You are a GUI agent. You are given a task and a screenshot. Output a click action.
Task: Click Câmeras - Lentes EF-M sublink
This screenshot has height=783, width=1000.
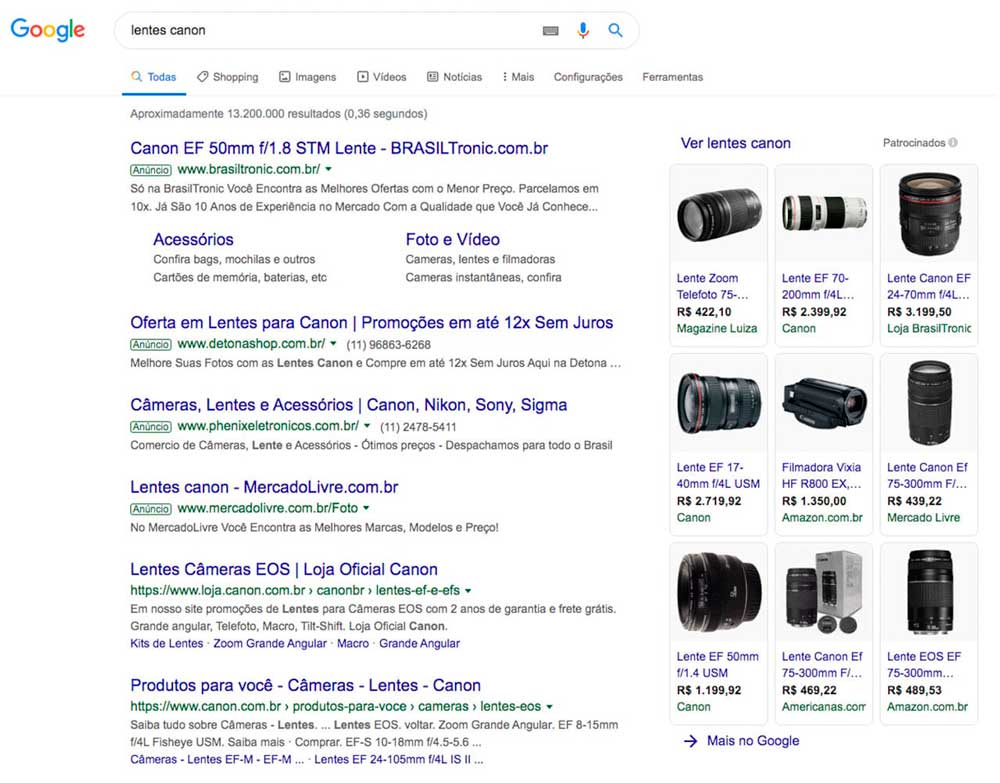pos(217,759)
